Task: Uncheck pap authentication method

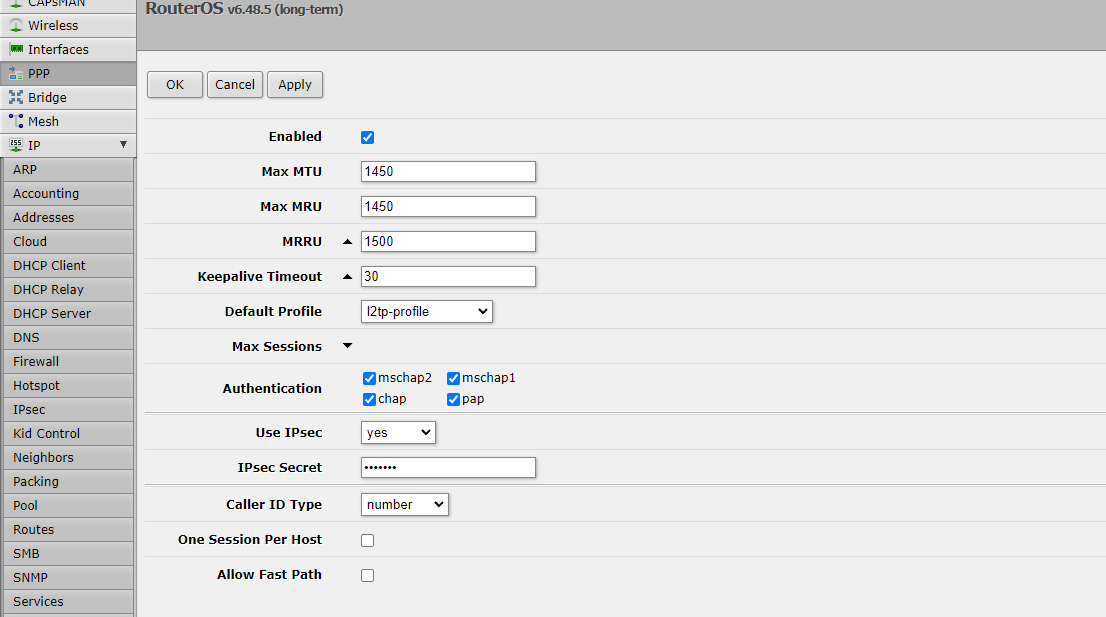Action: point(453,399)
